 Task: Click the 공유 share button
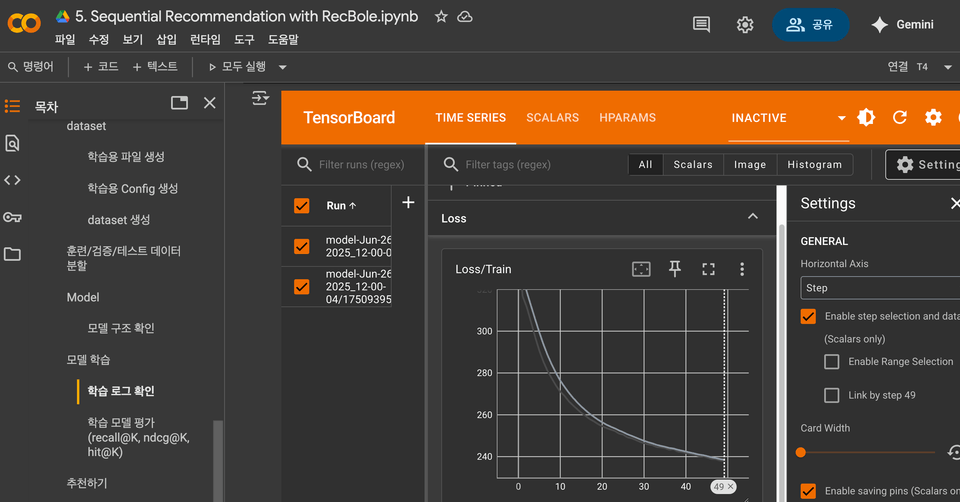pos(810,24)
